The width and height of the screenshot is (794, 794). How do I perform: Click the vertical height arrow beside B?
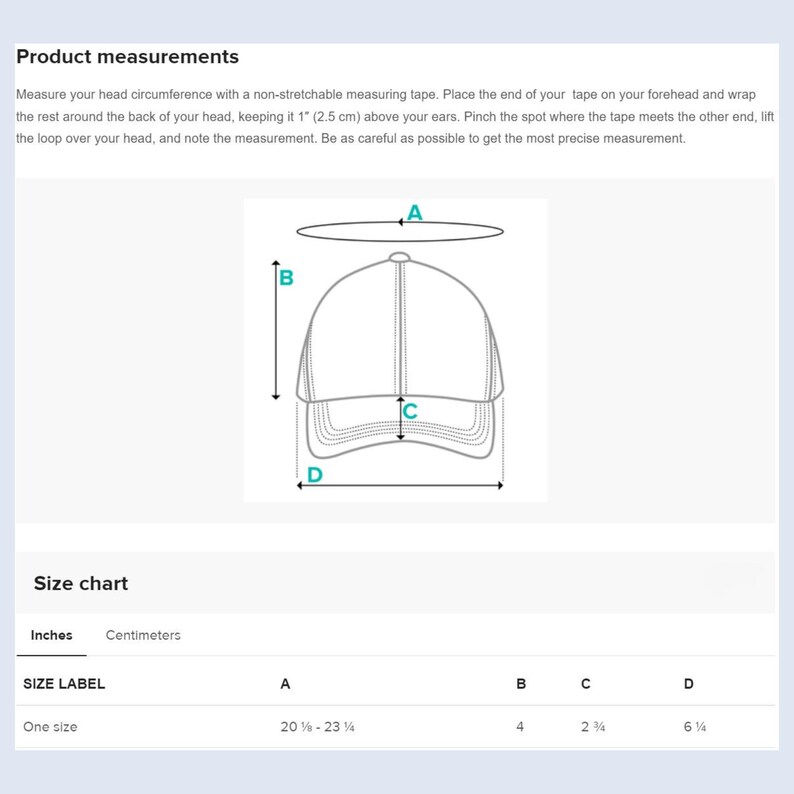tap(276, 330)
